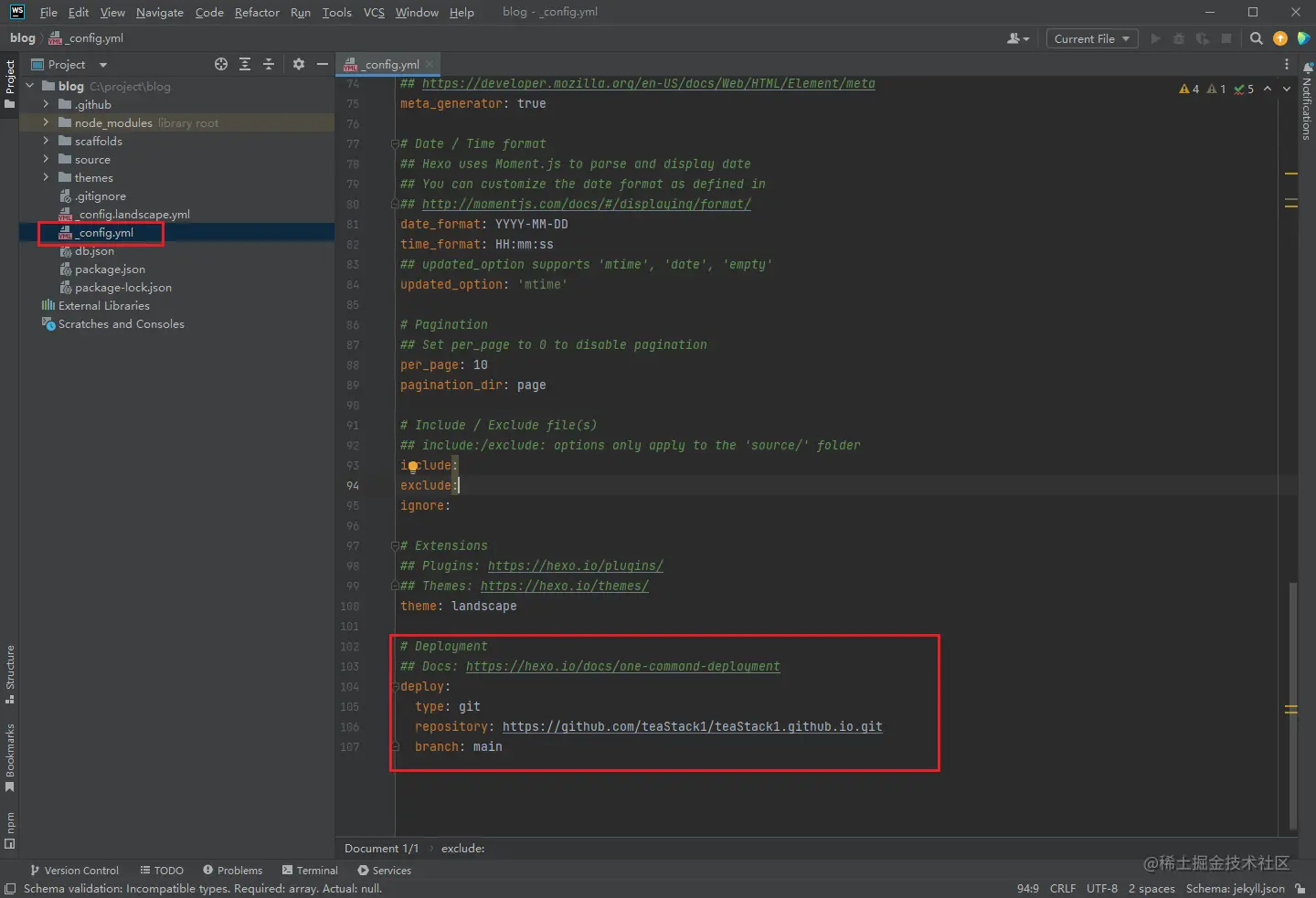Open Version Control tool window

tap(74, 870)
